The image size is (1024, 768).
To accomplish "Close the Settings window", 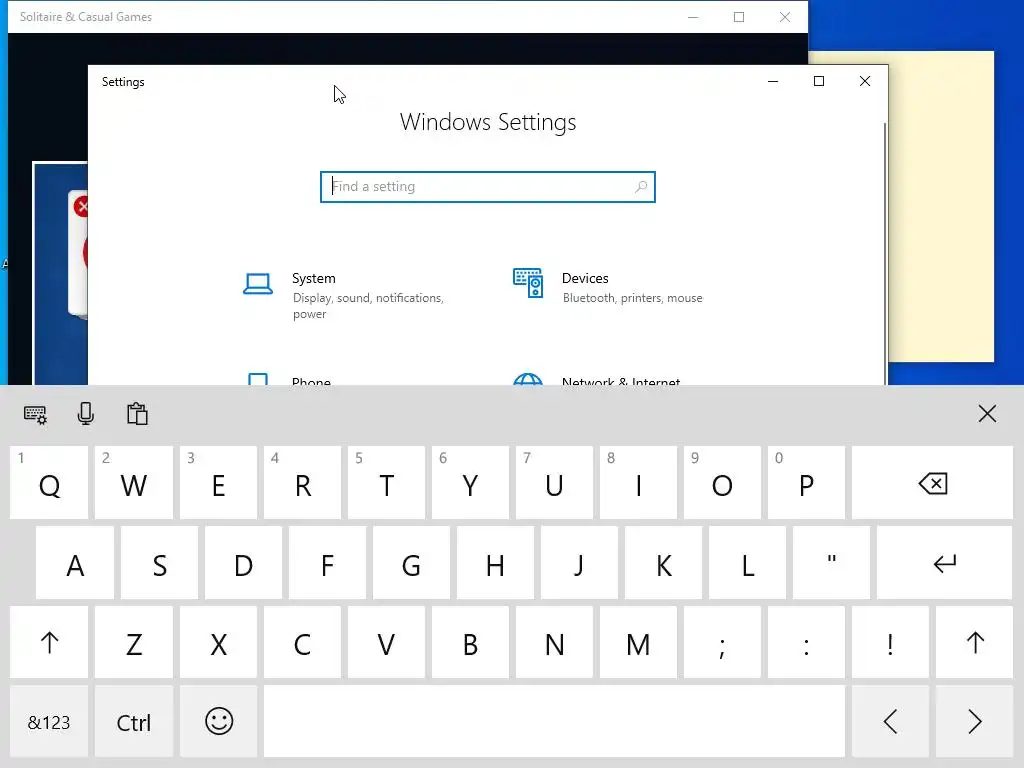I will (x=865, y=81).
